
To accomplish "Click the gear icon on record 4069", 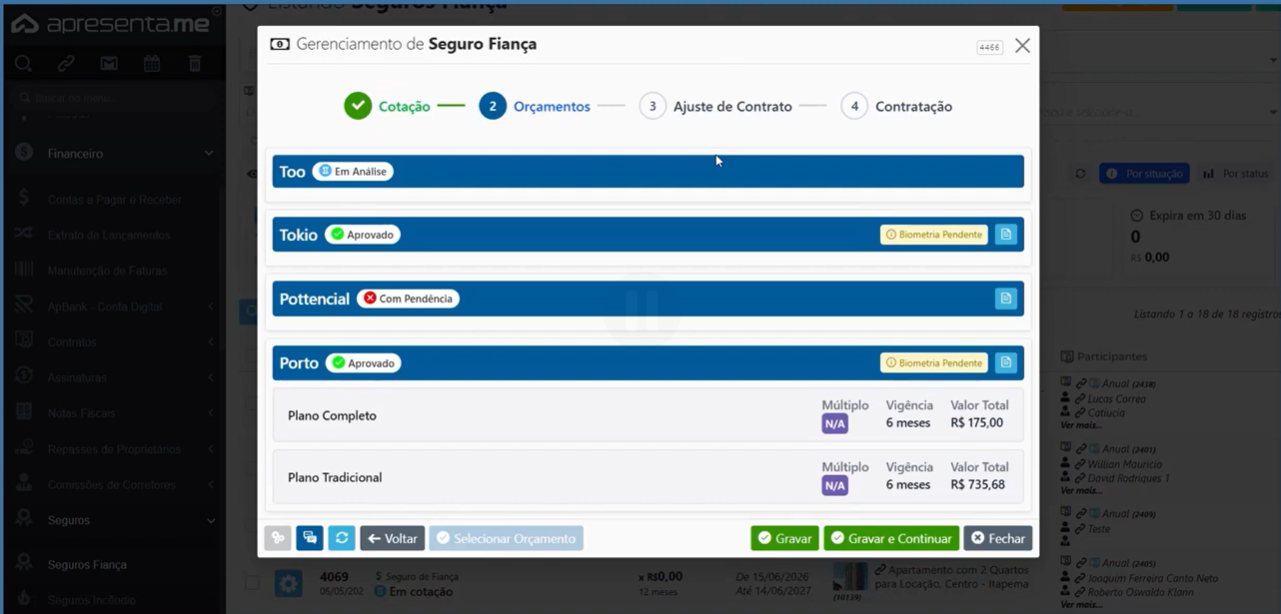I will coord(289,583).
